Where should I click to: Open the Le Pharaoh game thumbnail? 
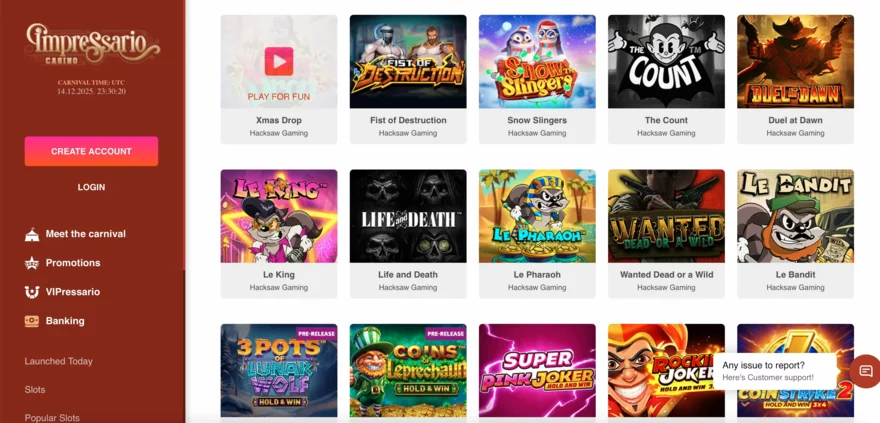coord(537,216)
